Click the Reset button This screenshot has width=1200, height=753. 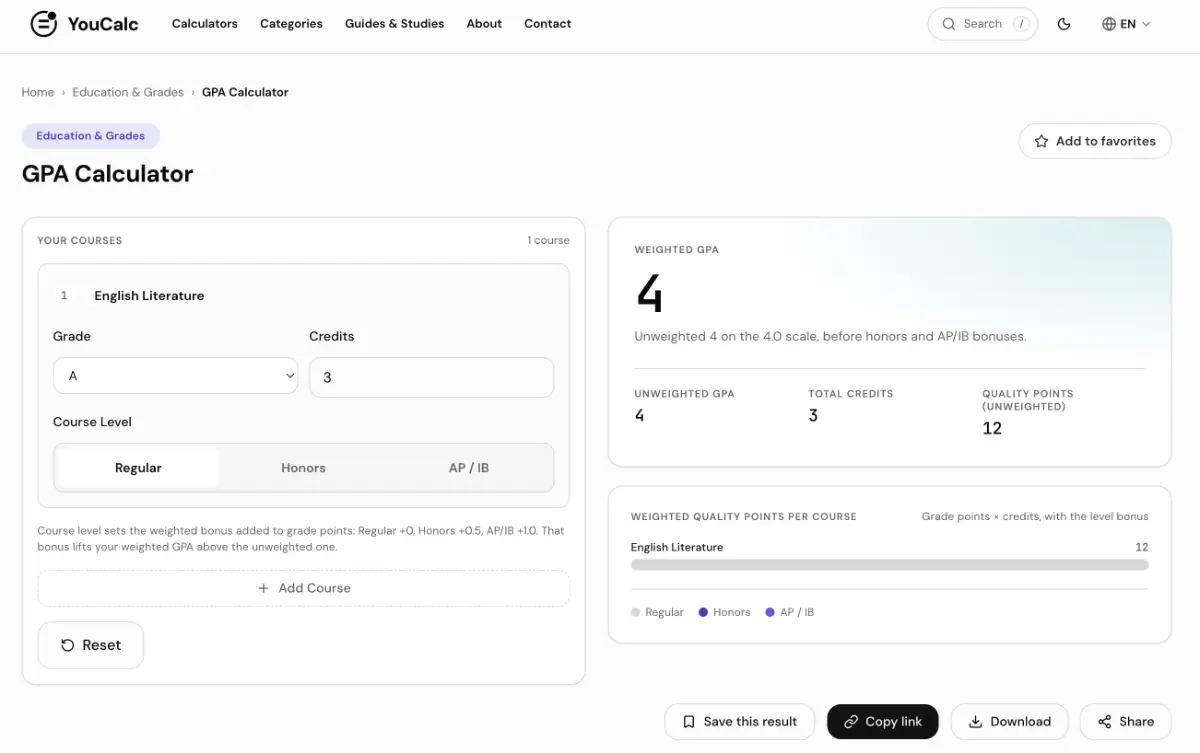click(91, 645)
